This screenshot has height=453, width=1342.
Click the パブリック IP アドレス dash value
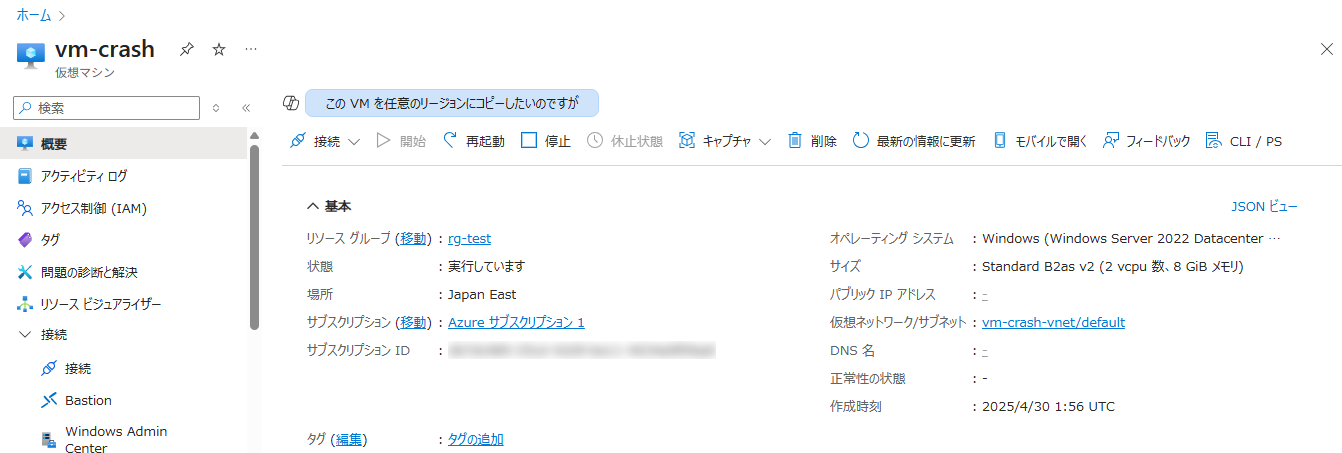click(985, 294)
